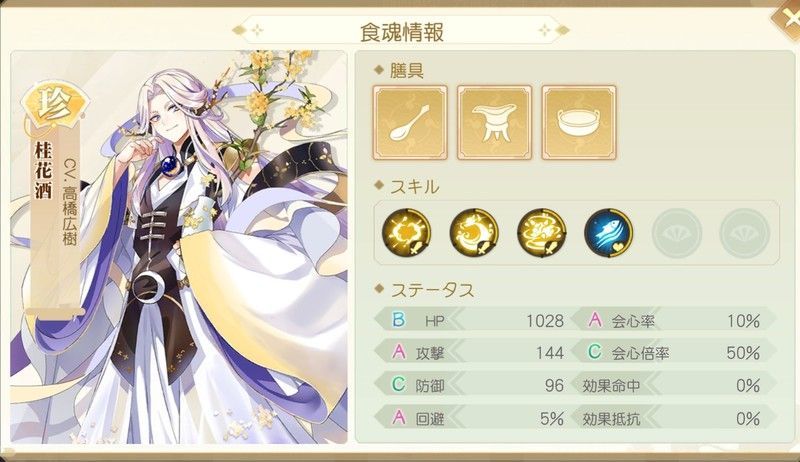Click the HP stat row
Screen dimensions: 800x462
coord(471,320)
